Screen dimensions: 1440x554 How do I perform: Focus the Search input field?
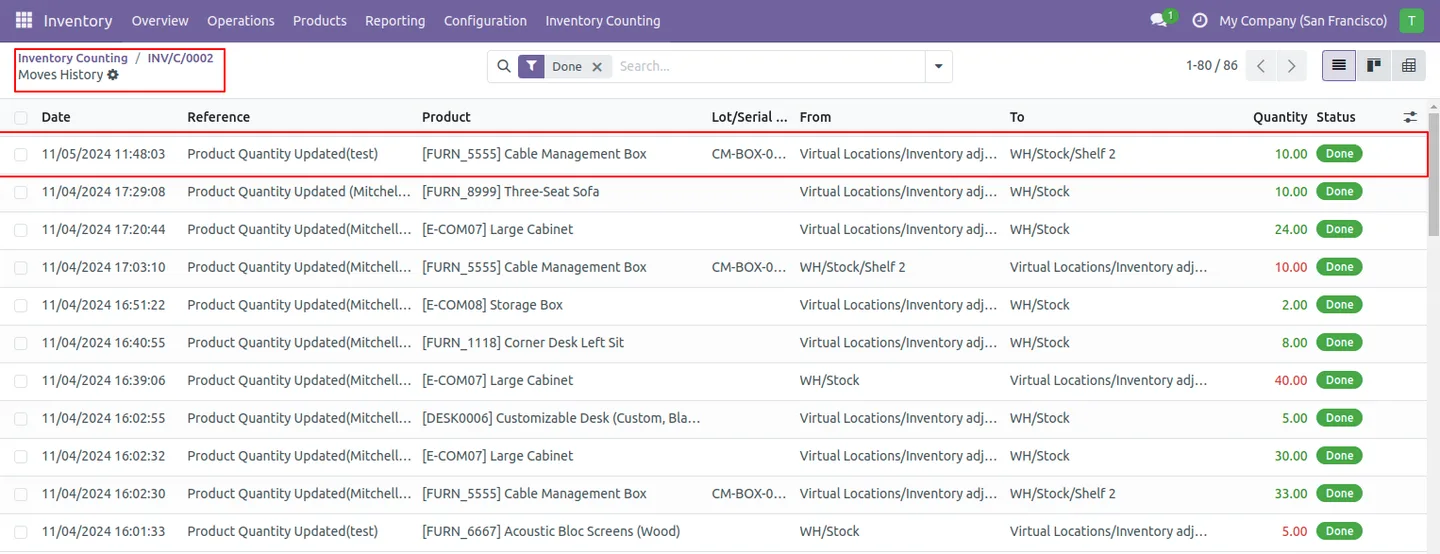(768, 66)
